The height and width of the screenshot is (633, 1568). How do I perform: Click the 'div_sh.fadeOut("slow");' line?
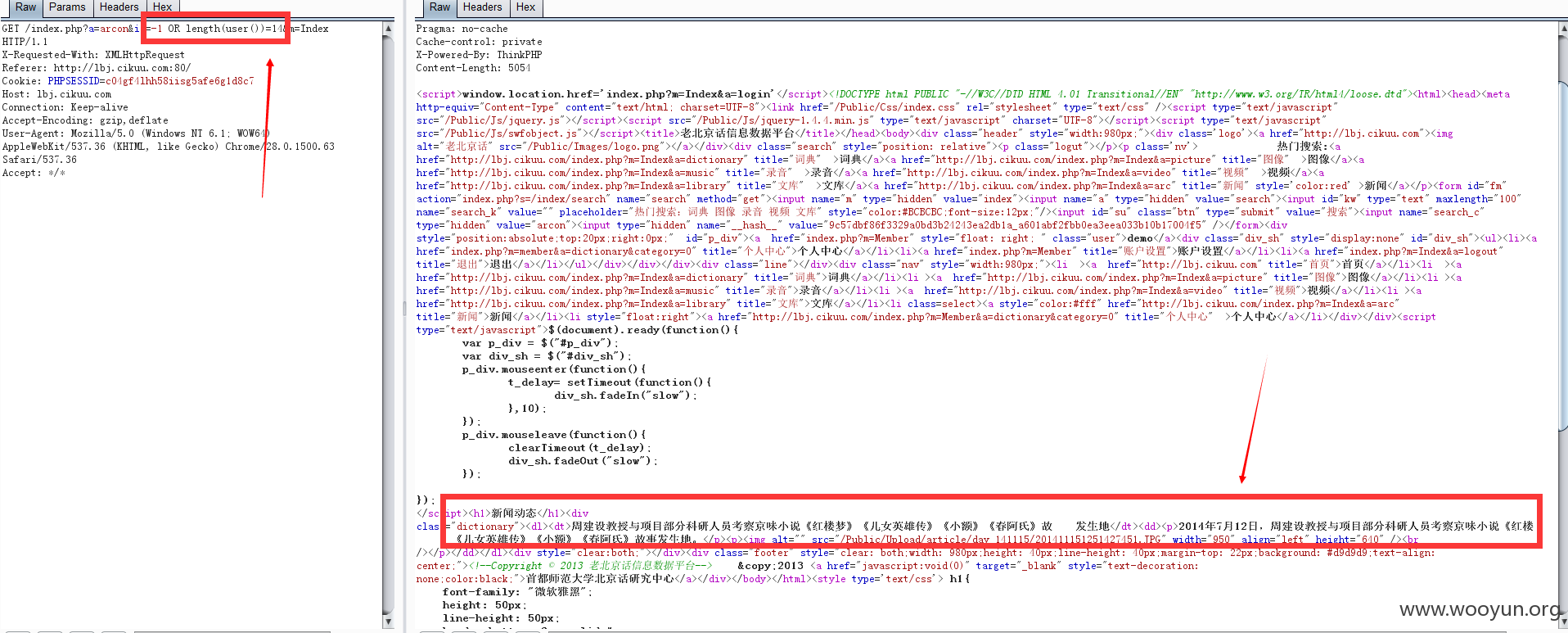(x=583, y=461)
